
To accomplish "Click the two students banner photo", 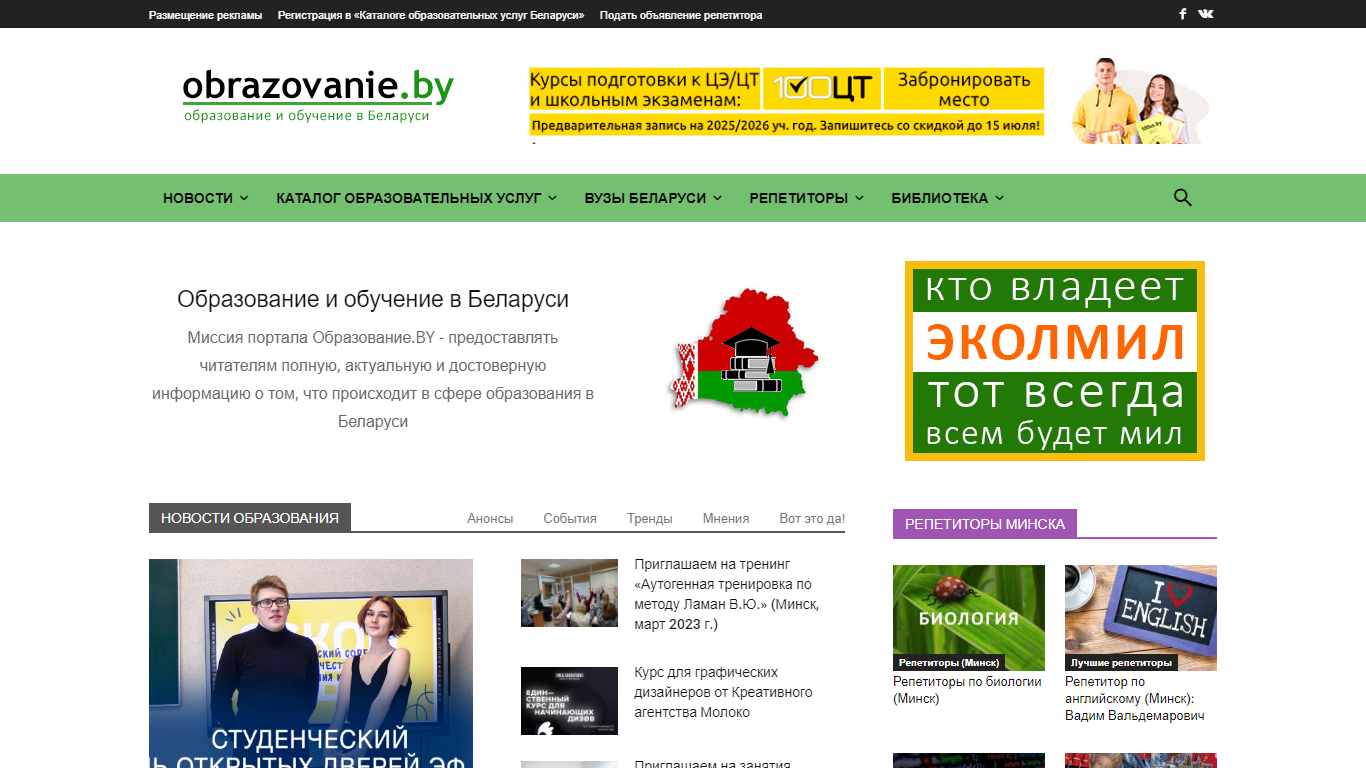I will coord(1140,101).
